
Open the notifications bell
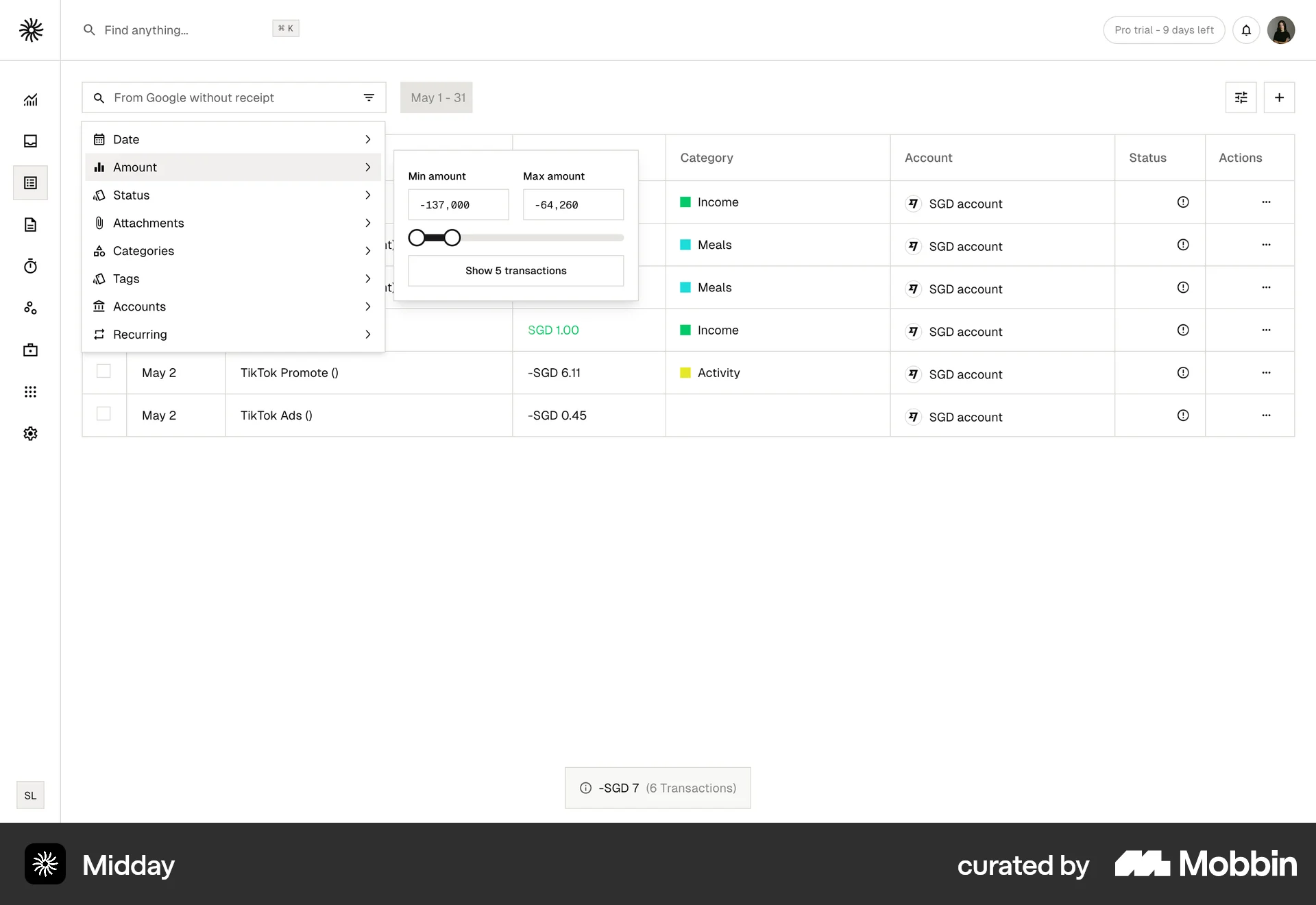(x=1246, y=30)
